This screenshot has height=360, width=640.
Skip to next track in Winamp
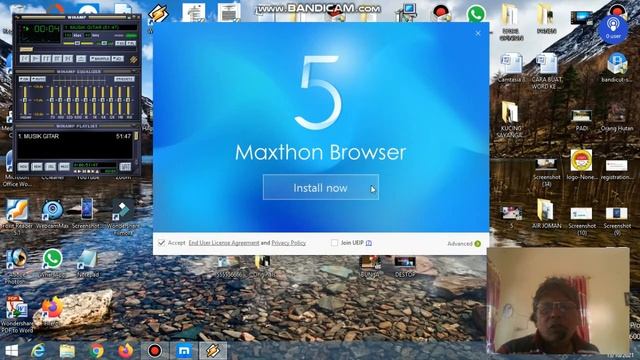[68, 58]
